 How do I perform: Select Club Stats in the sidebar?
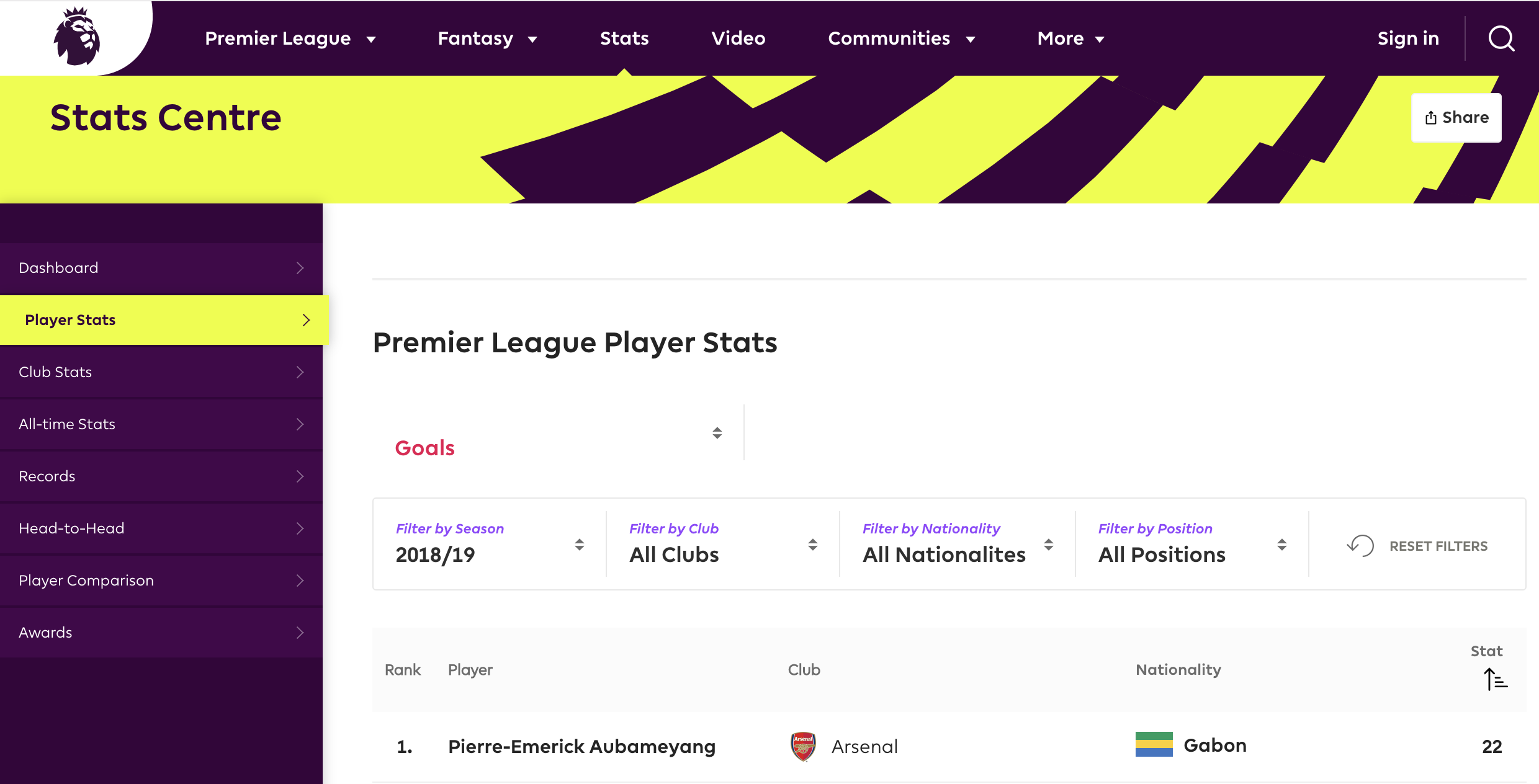[x=56, y=372]
